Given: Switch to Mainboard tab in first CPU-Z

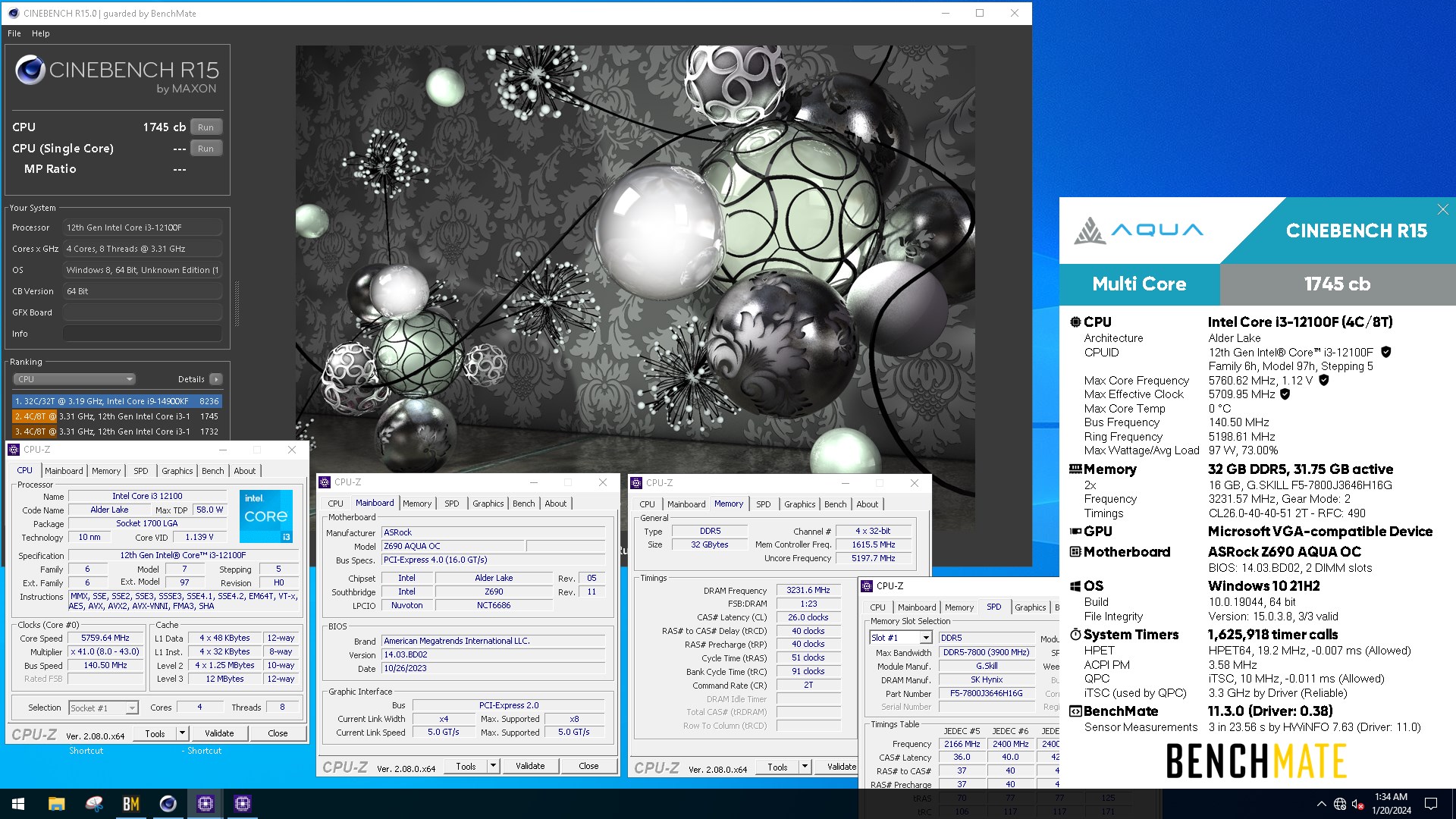Looking at the screenshot, I should coord(64,471).
